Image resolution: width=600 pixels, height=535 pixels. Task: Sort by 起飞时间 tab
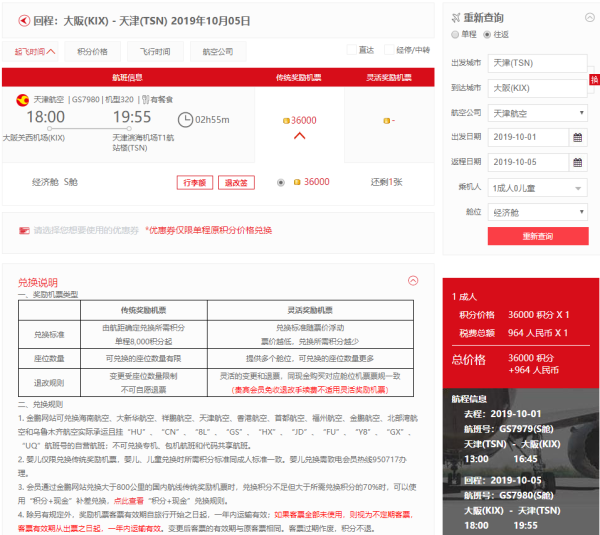[30, 52]
